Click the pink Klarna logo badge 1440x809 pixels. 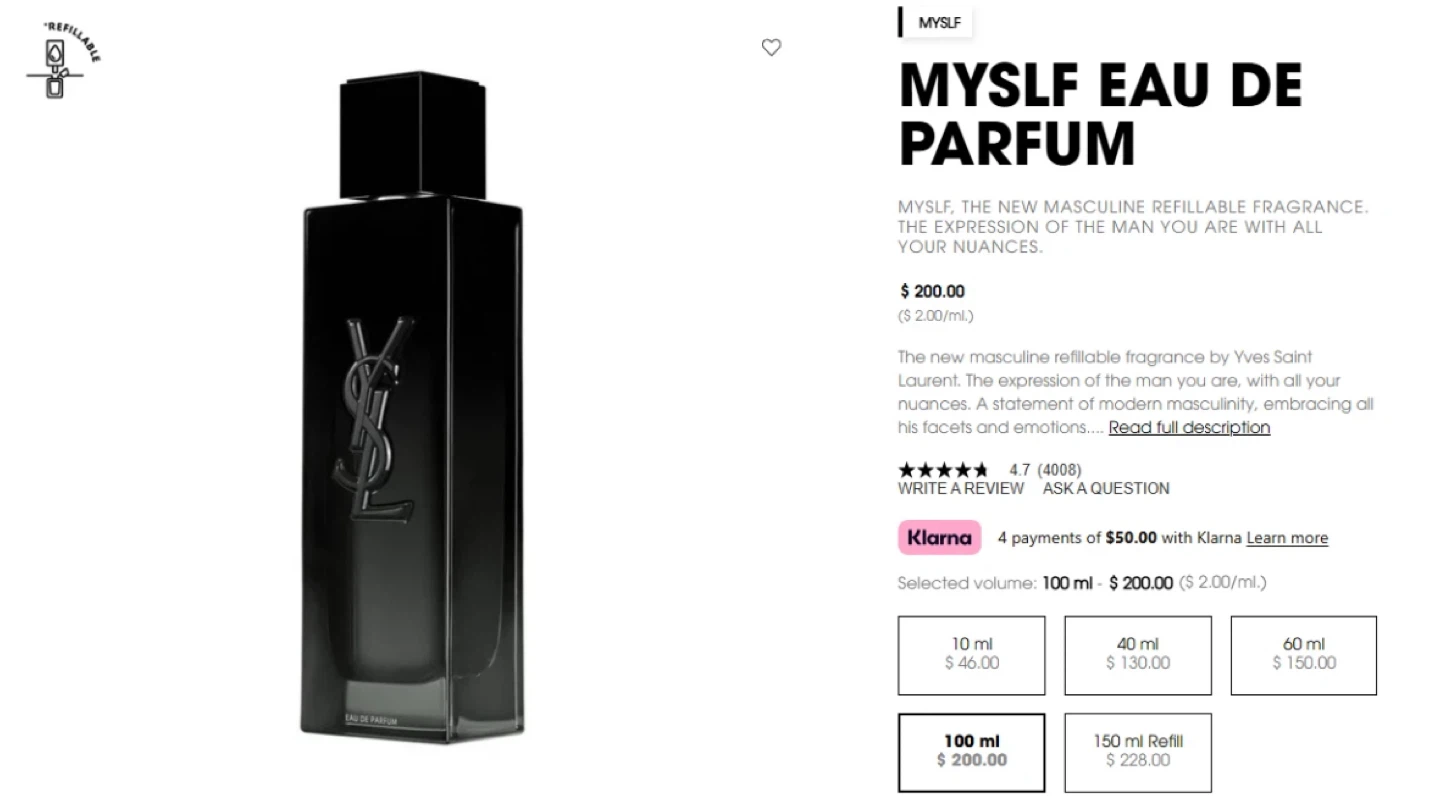(x=939, y=537)
